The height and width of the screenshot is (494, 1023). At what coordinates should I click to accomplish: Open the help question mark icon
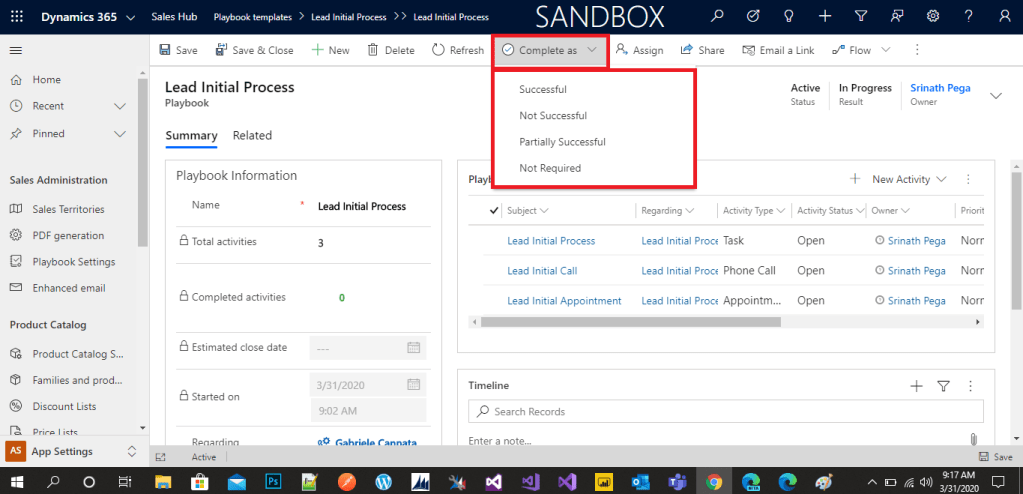(x=969, y=17)
